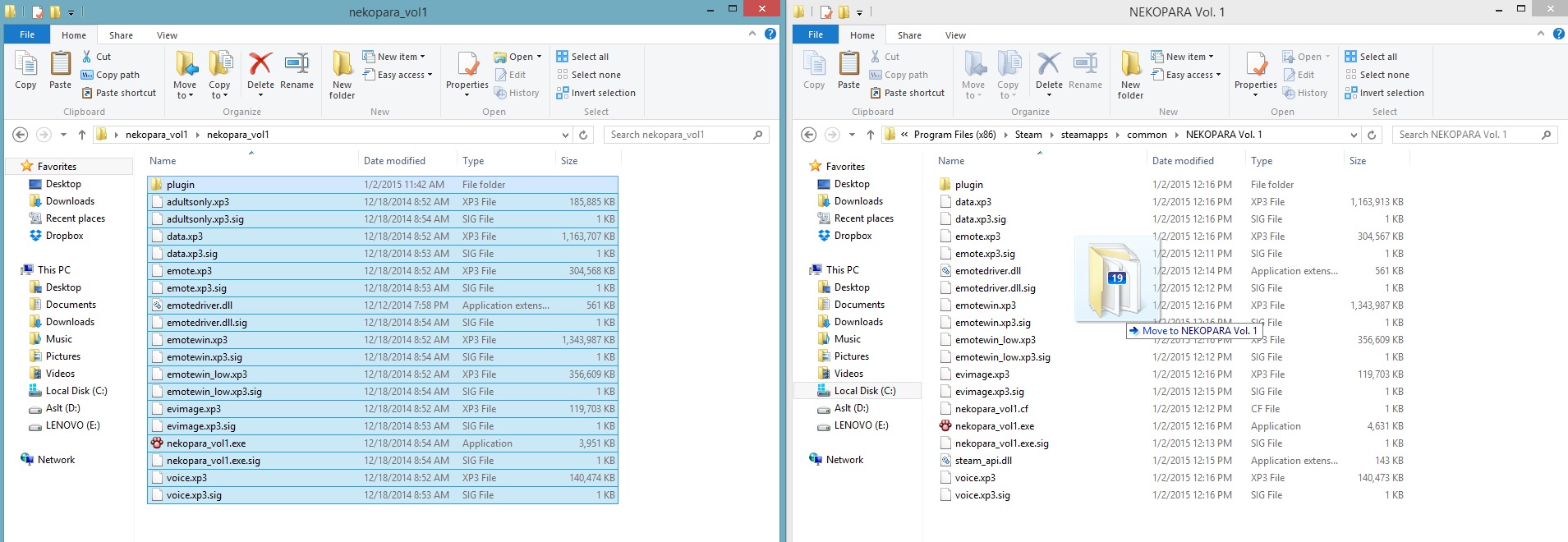Click New folder in NEKOPARA Vol. 1 window
1568x542 pixels.
(1131, 75)
